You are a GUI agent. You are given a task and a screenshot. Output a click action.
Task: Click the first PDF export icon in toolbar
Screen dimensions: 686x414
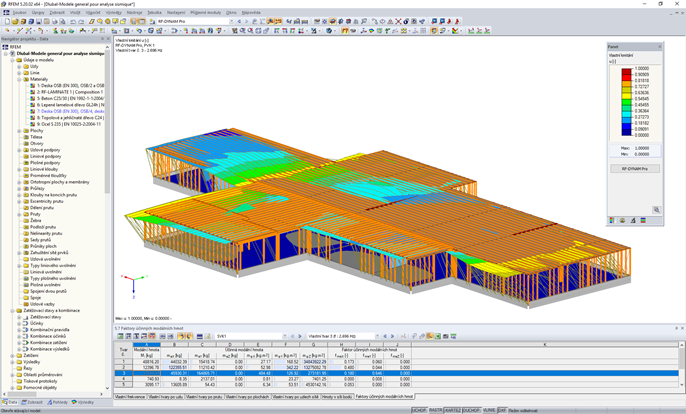[449, 21]
